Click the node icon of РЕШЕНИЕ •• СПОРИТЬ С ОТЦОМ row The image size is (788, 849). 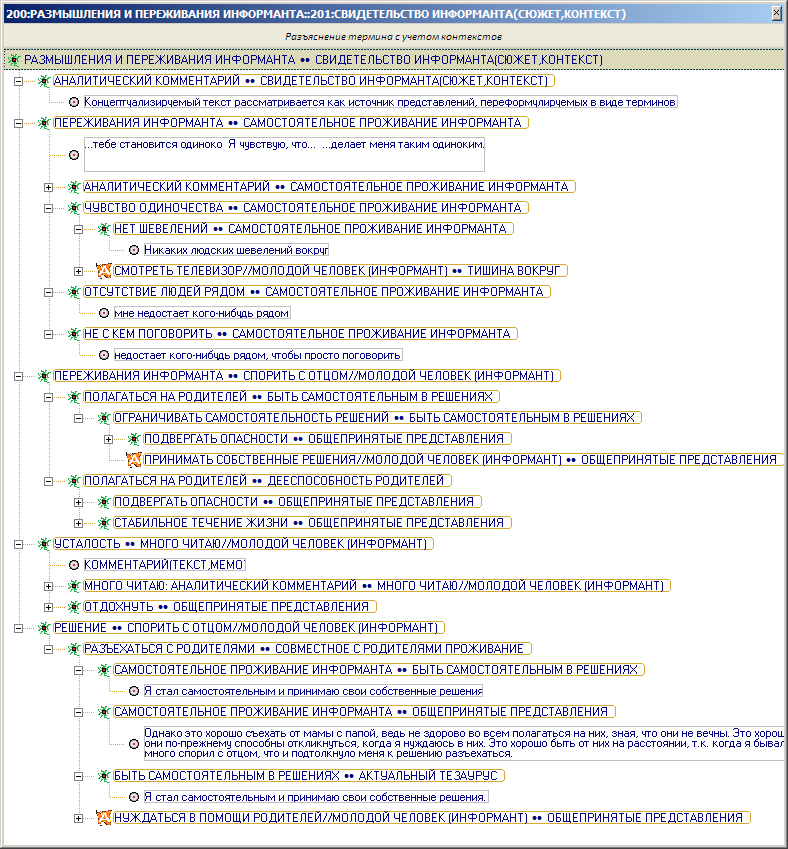[x=44, y=628]
